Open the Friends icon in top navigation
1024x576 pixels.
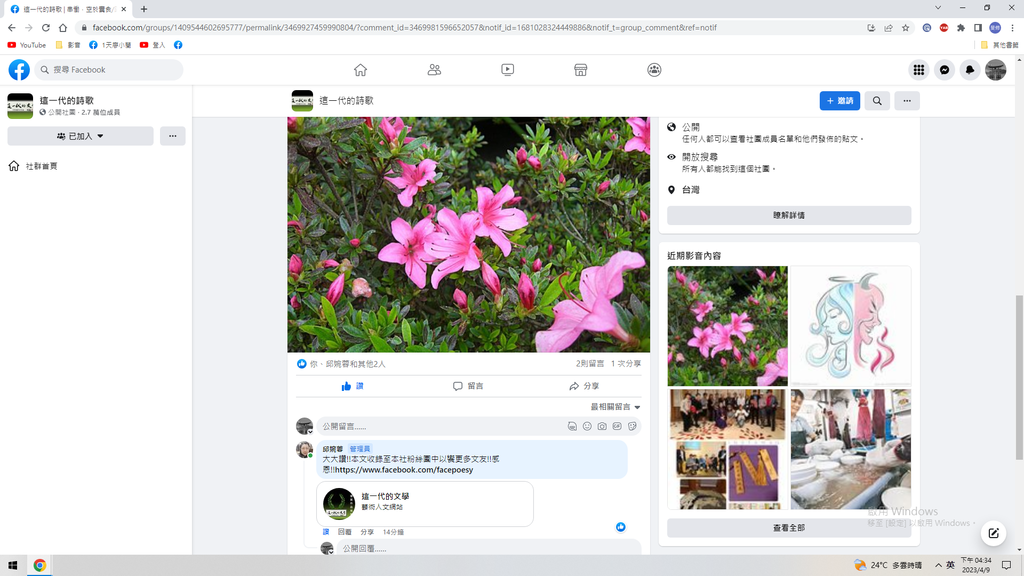434,70
